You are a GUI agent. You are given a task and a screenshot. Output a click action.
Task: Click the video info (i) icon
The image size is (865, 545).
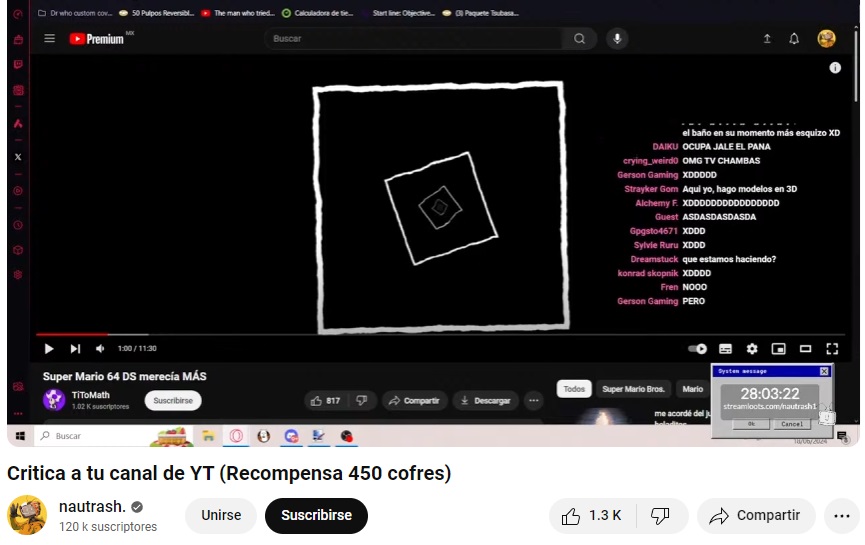[x=835, y=68]
